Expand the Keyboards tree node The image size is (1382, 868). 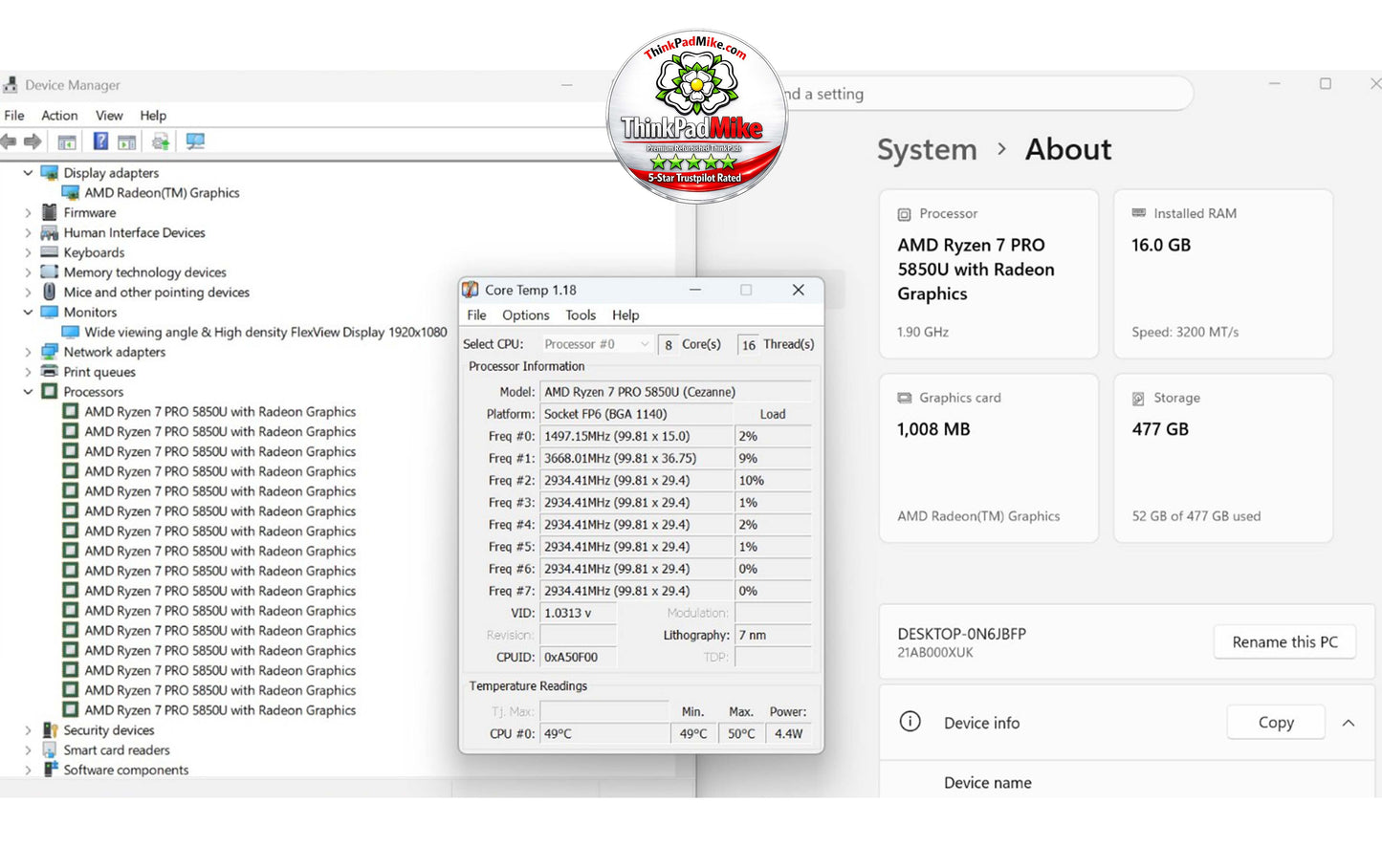click(x=28, y=252)
